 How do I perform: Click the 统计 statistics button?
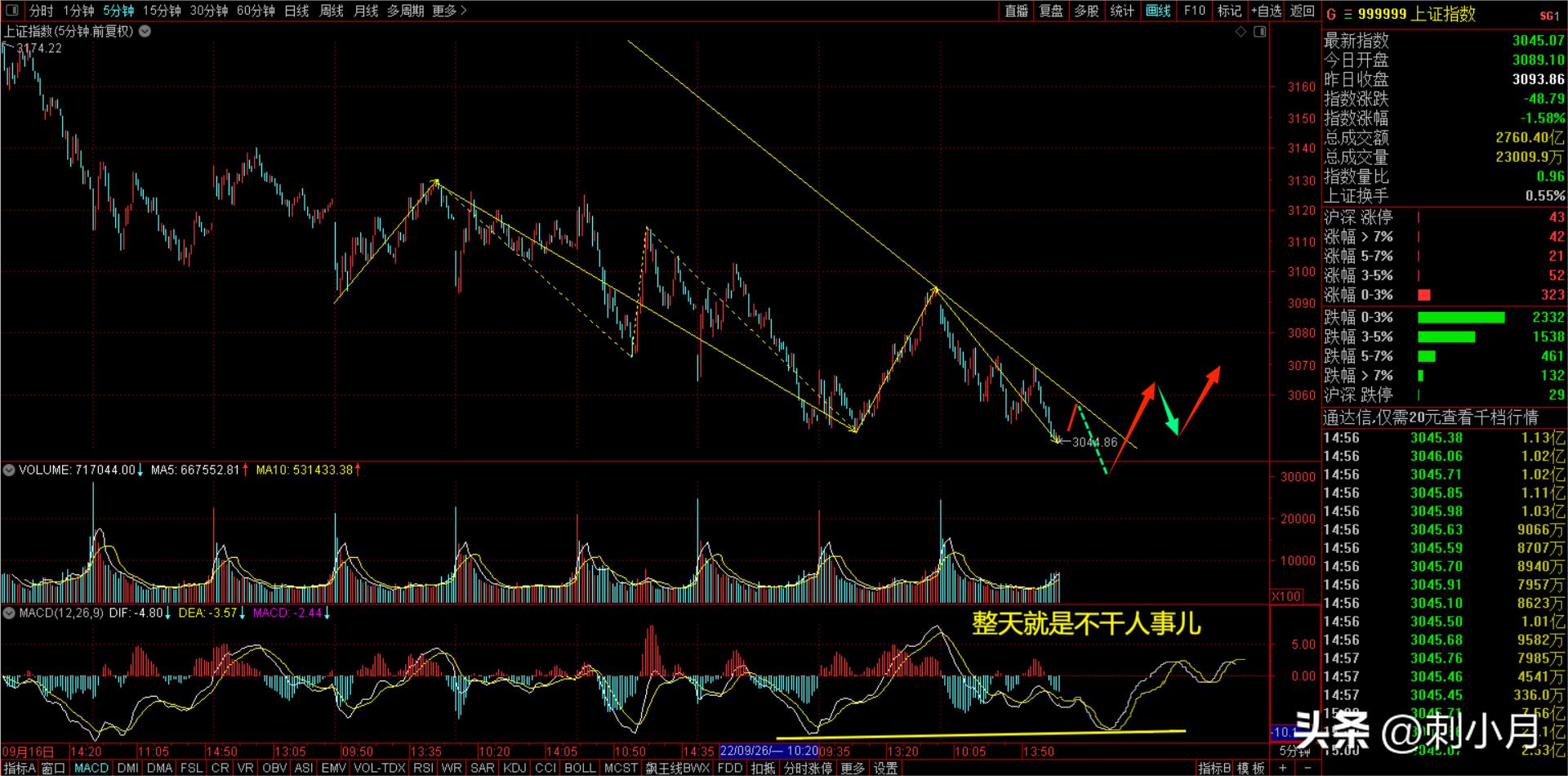[1122, 11]
